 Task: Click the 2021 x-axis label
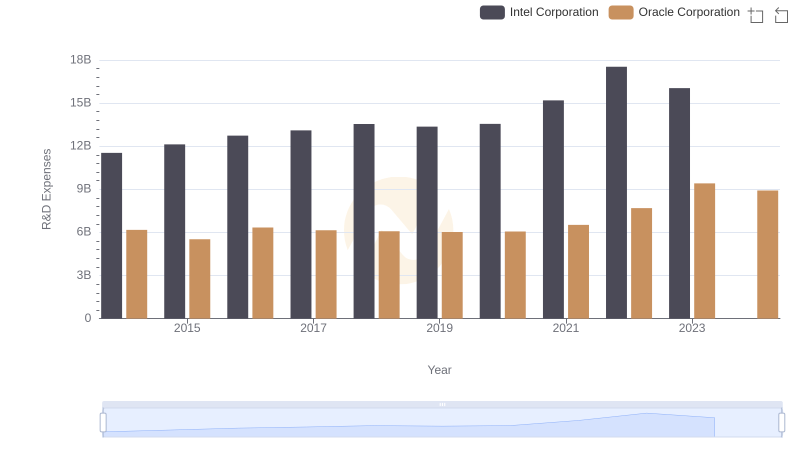tap(566, 328)
